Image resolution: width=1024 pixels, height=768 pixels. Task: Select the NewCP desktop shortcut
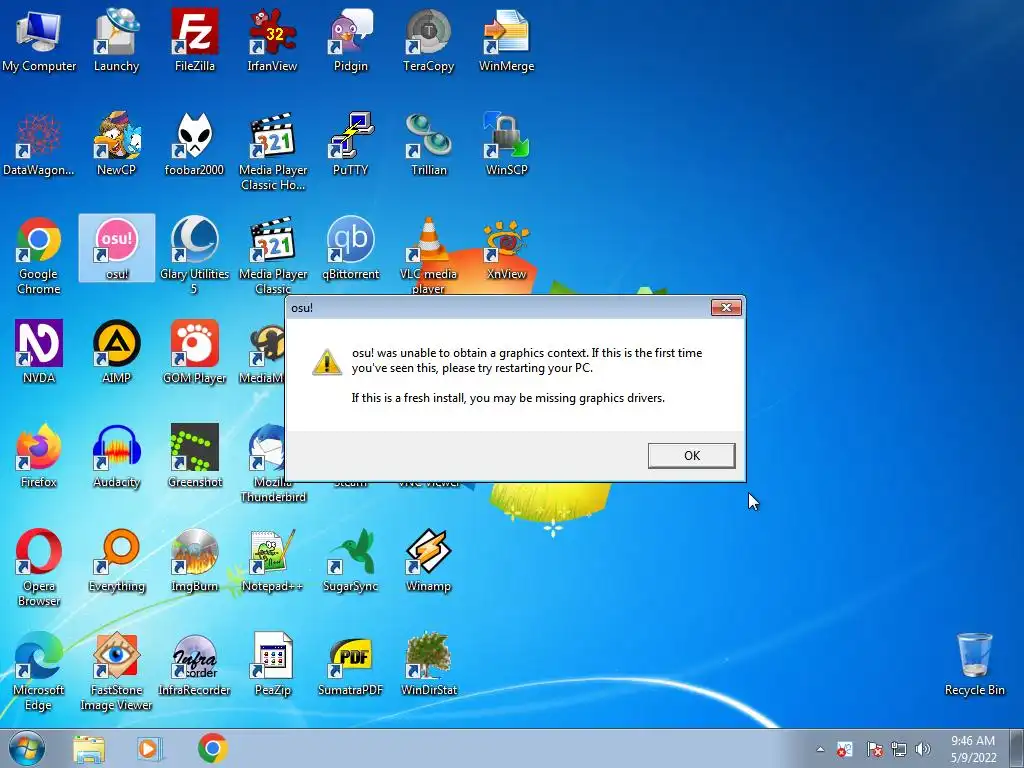(116, 144)
